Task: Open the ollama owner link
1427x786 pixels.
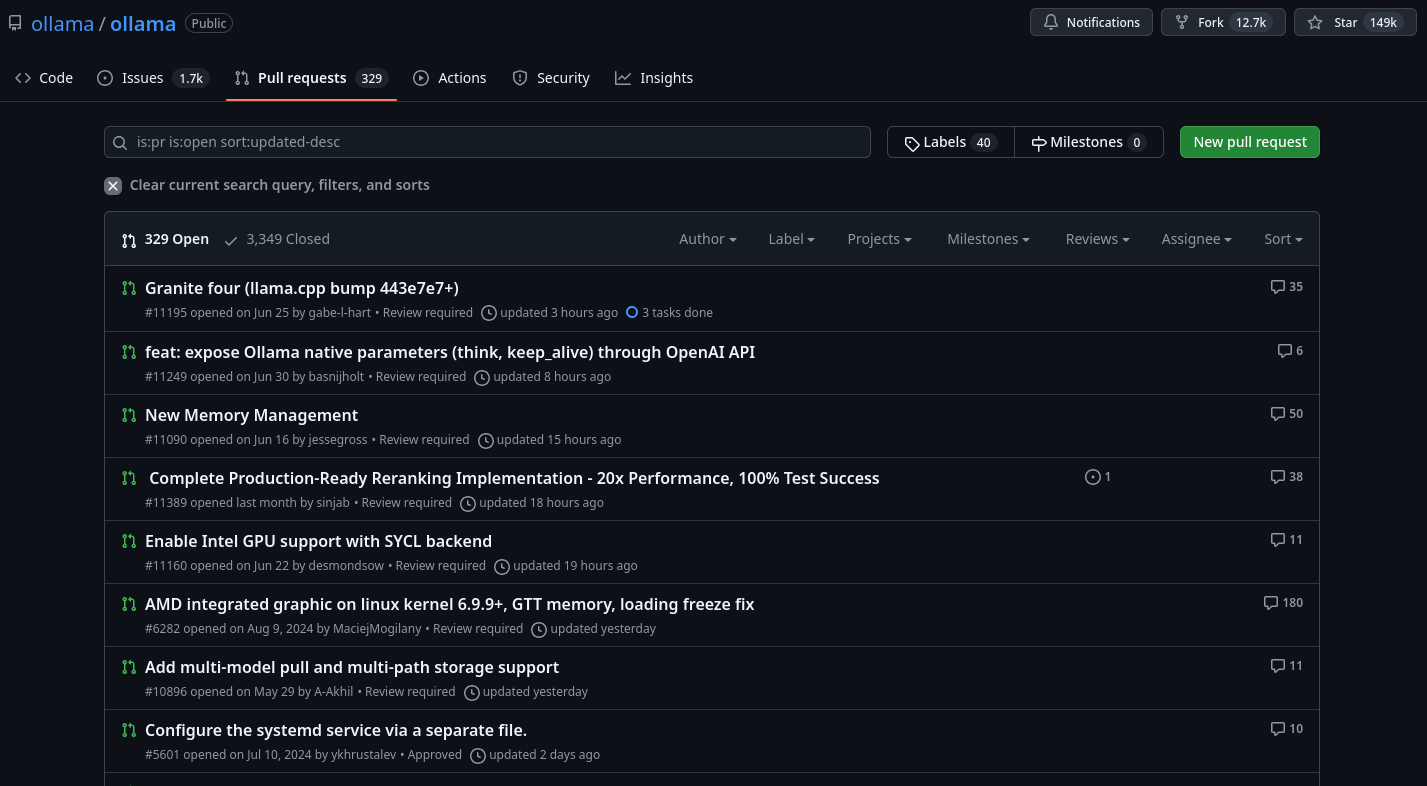Action: pos(62,24)
